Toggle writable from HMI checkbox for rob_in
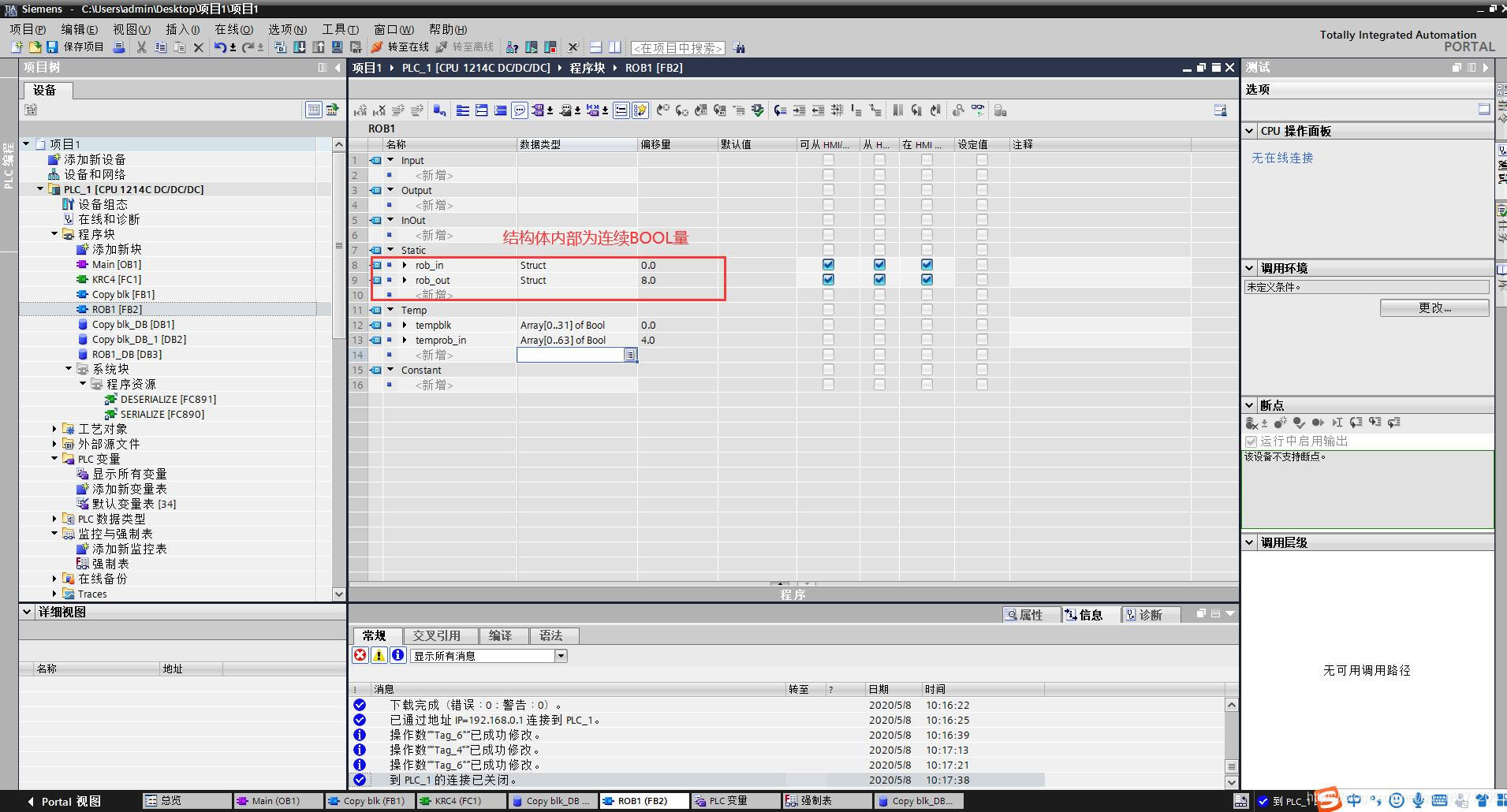The width and height of the screenshot is (1507, 812). [879, 265]
